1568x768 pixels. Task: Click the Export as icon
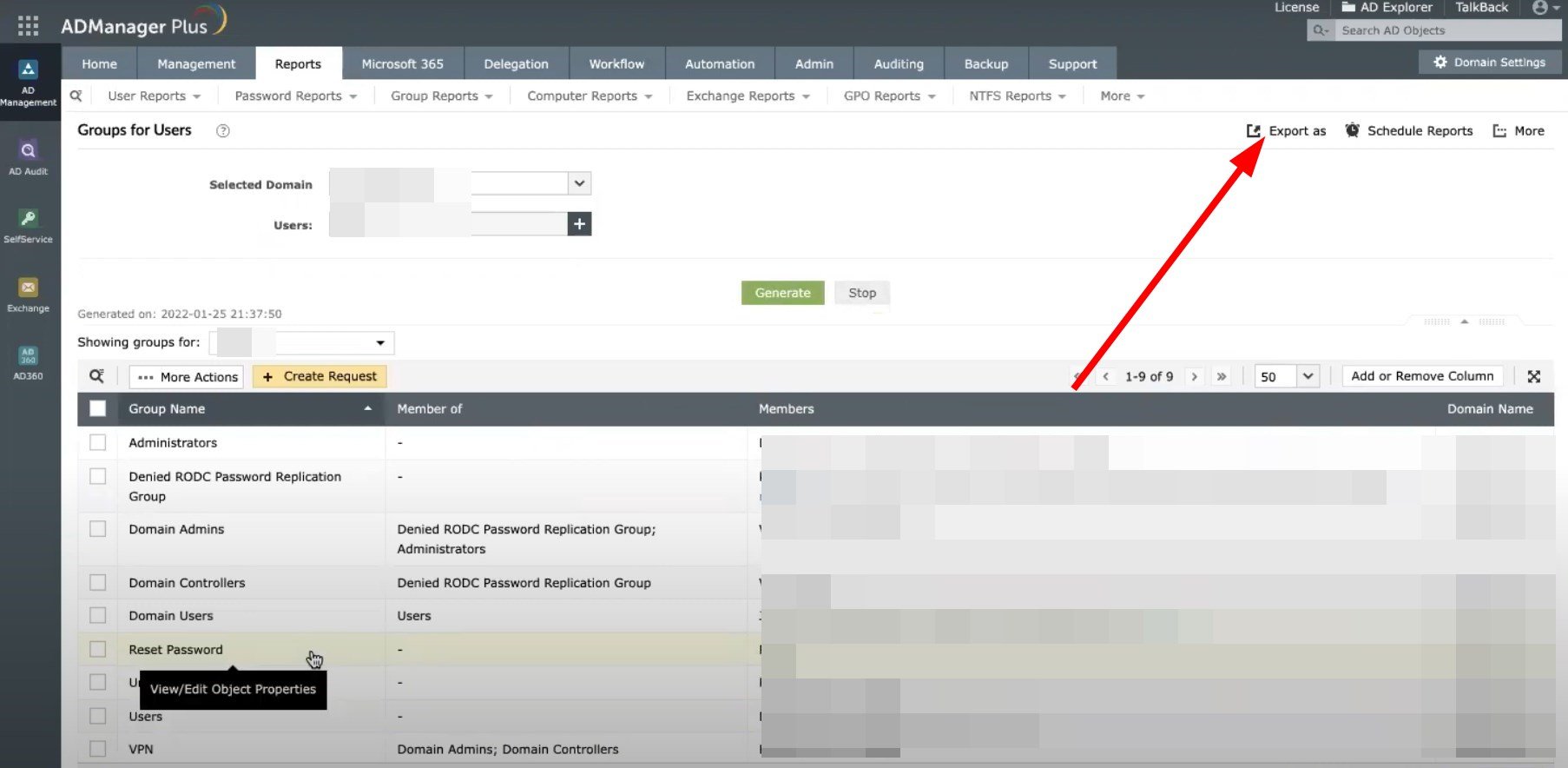tap(1254, 130)
